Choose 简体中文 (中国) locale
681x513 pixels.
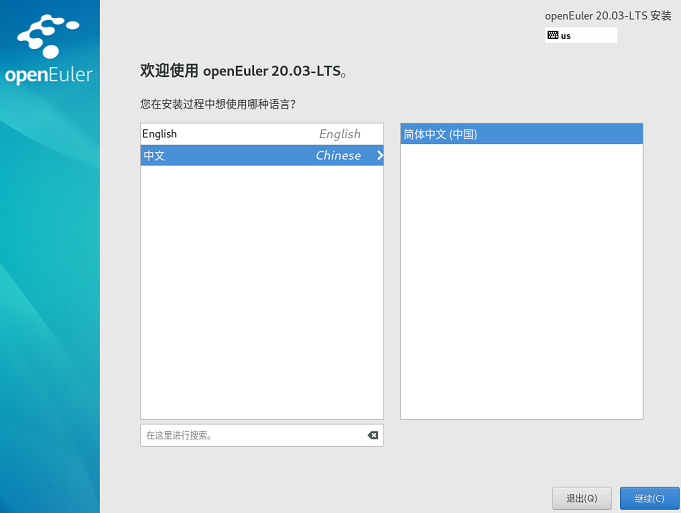point(440,134)
